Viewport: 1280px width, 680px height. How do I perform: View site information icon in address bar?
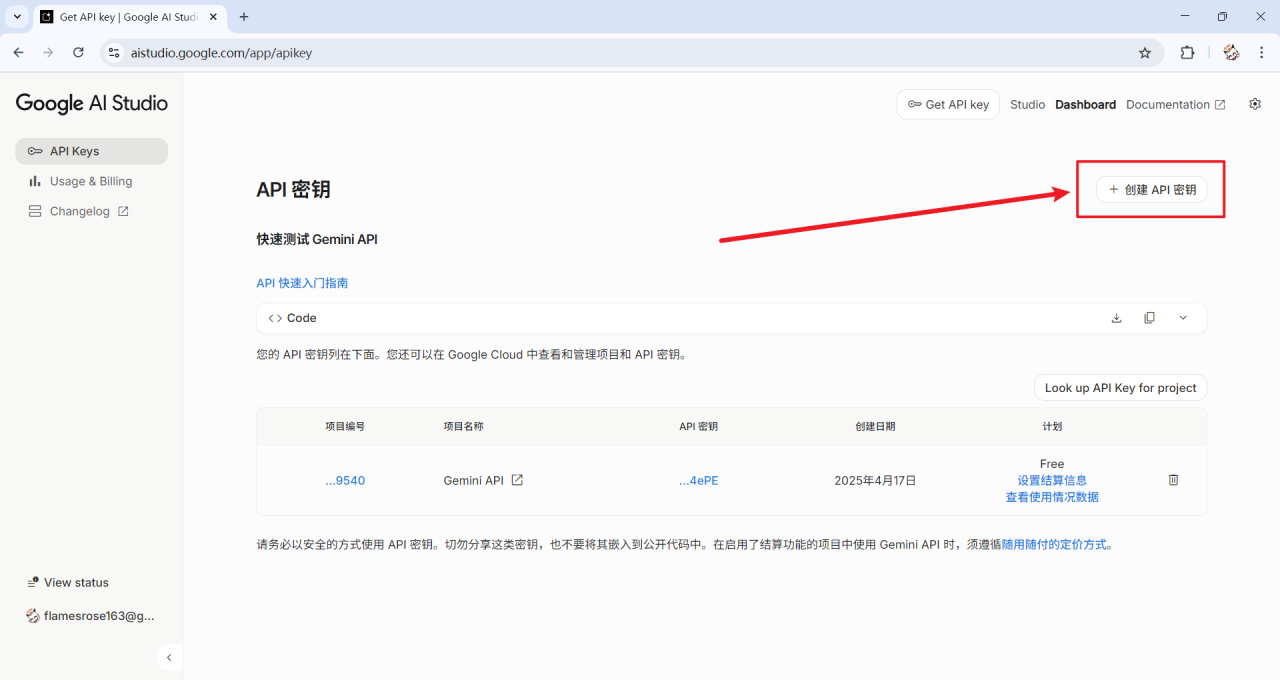(114, 53)
